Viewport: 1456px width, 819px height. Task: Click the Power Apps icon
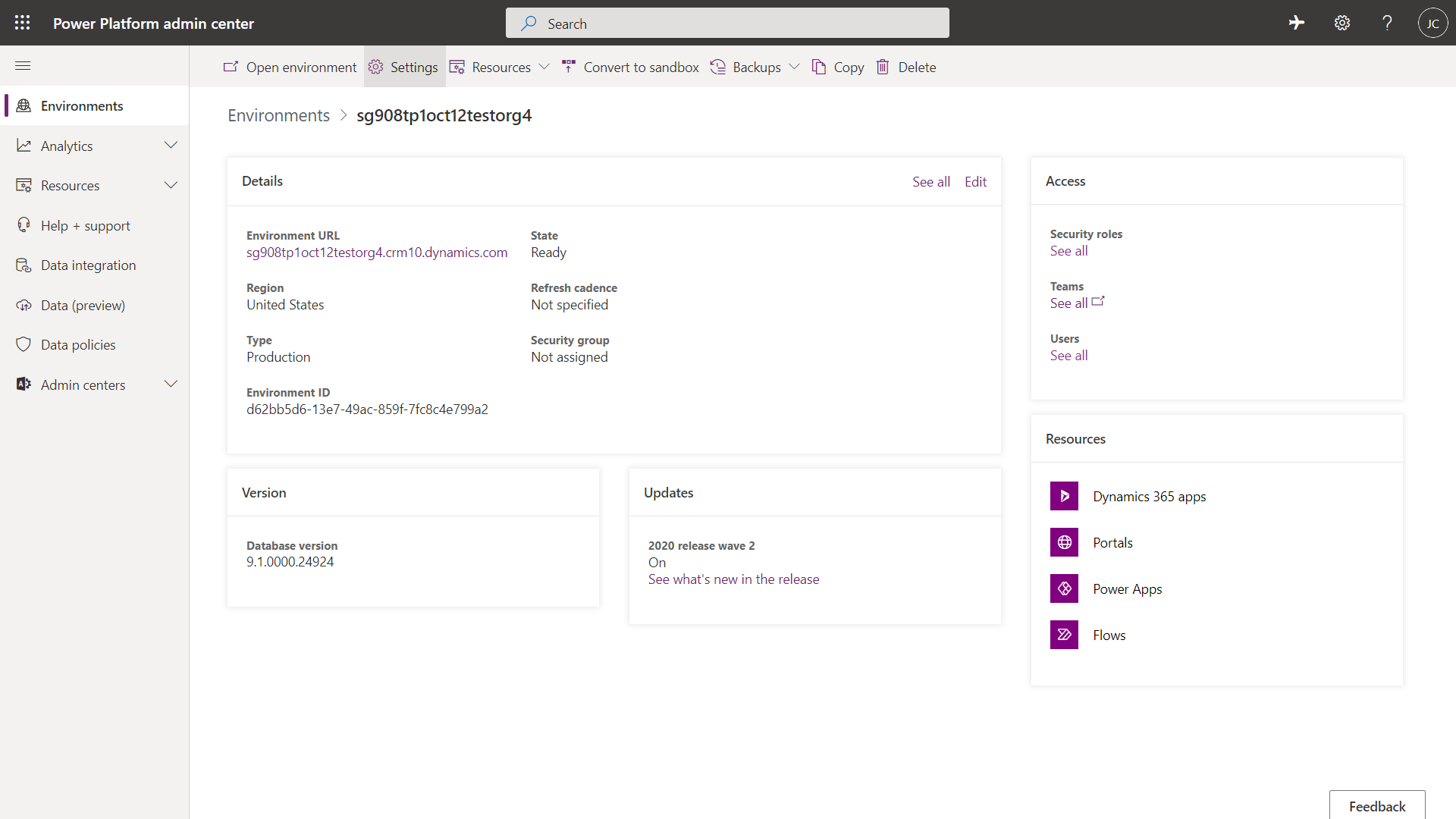point(1064,588)
